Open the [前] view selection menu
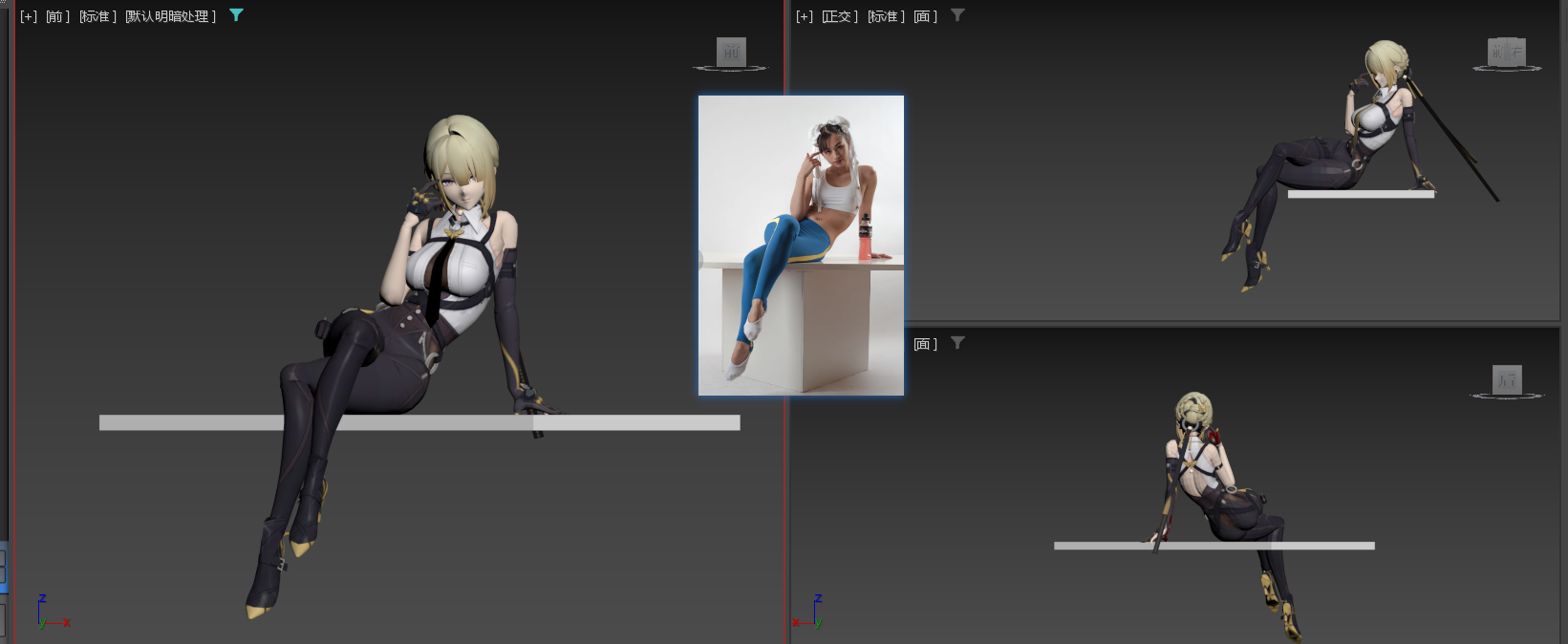1568x644 pixels. 57,16
